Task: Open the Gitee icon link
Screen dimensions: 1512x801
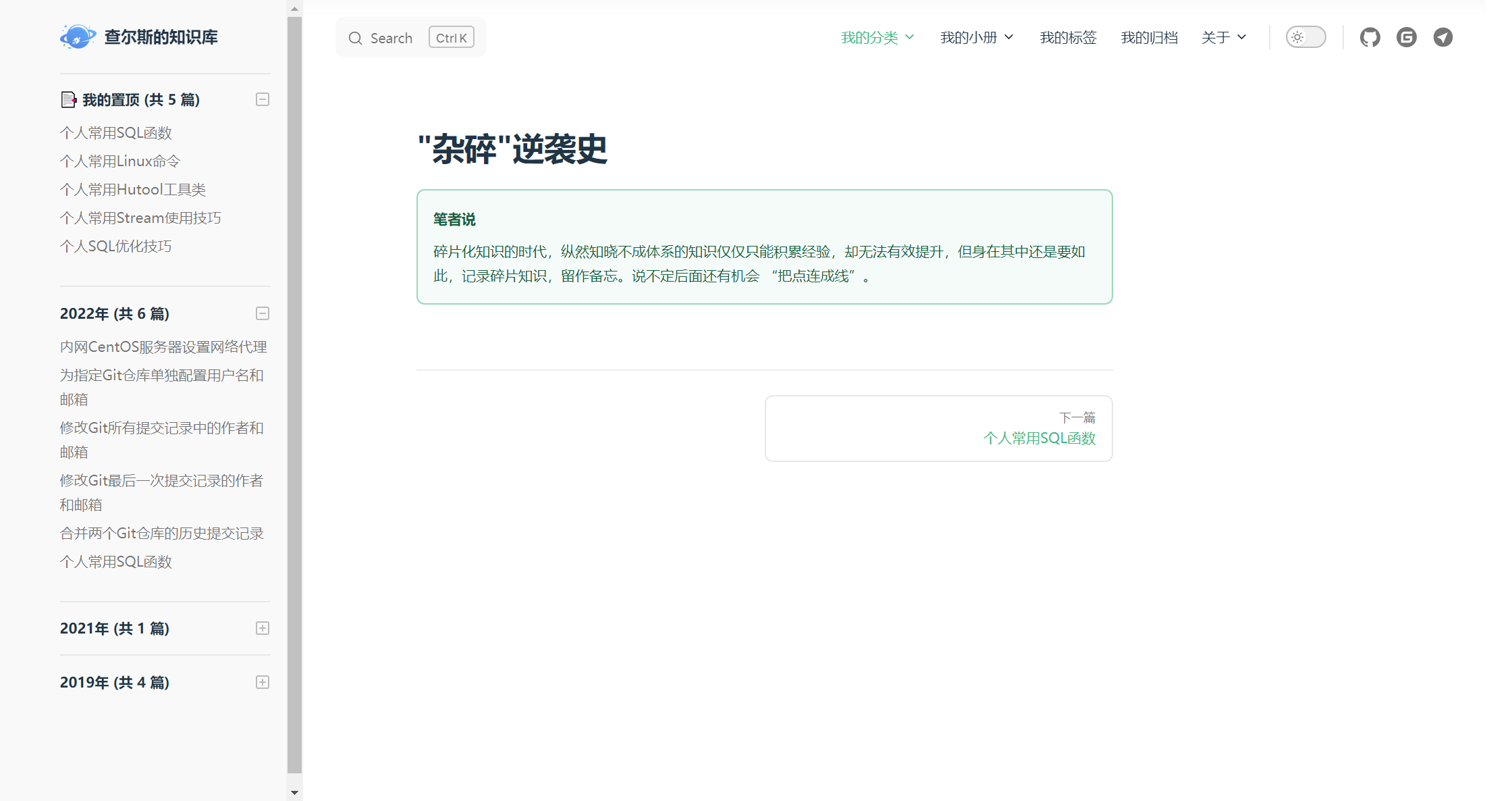Action: 1406,37
